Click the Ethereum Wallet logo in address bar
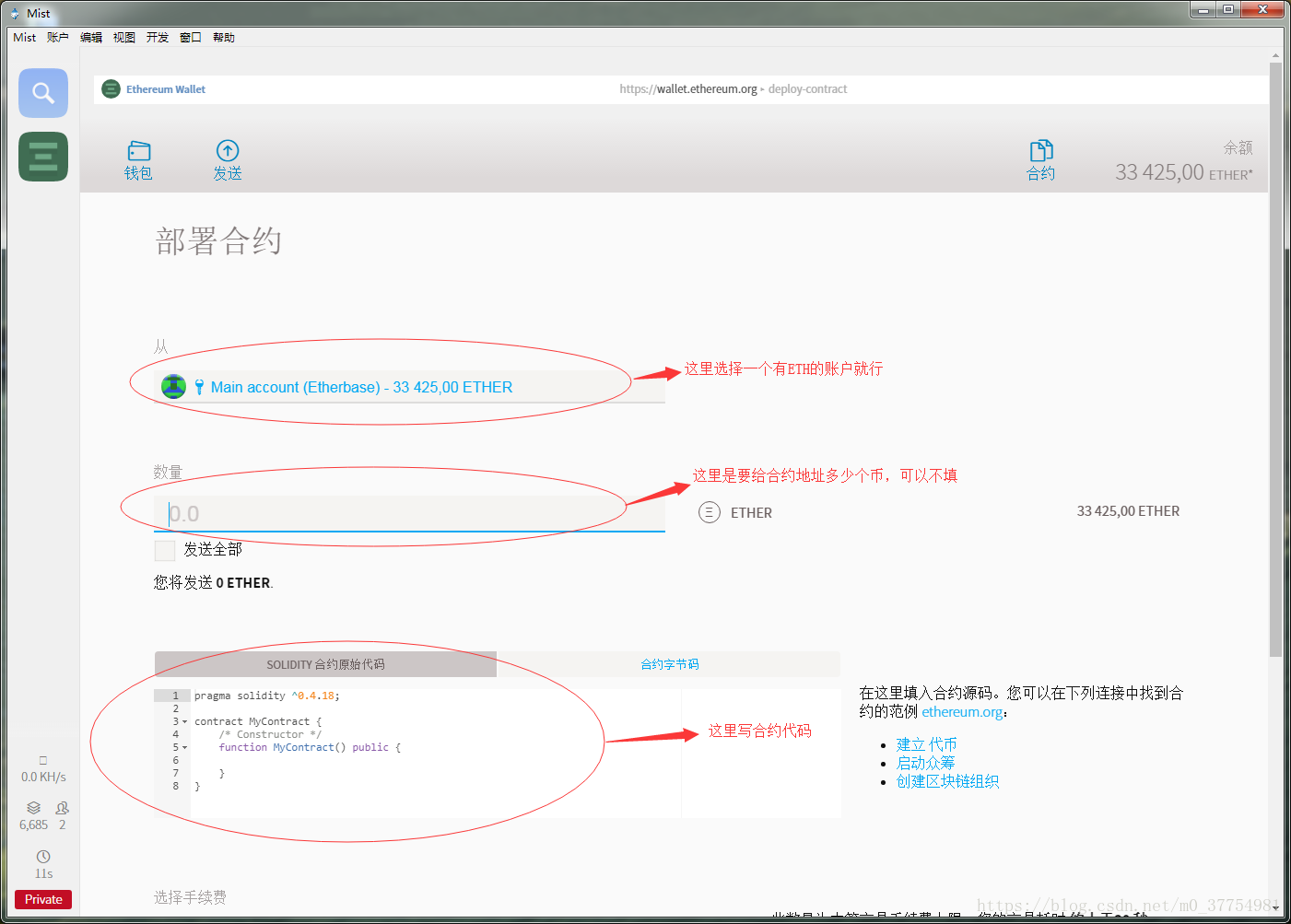This screenshot has height=924, width=1291. 111,89
